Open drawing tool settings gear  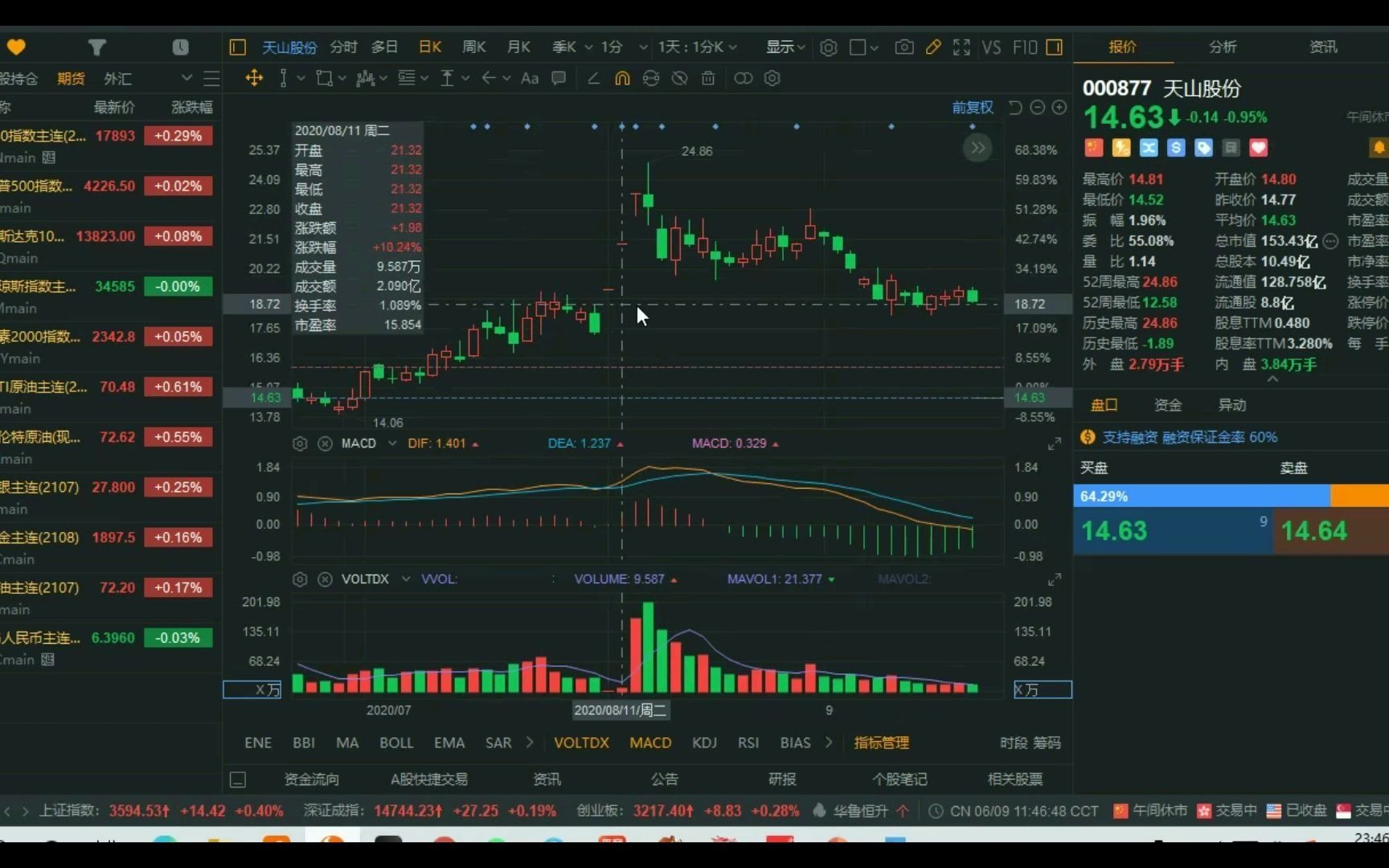(x=772, y=78)
